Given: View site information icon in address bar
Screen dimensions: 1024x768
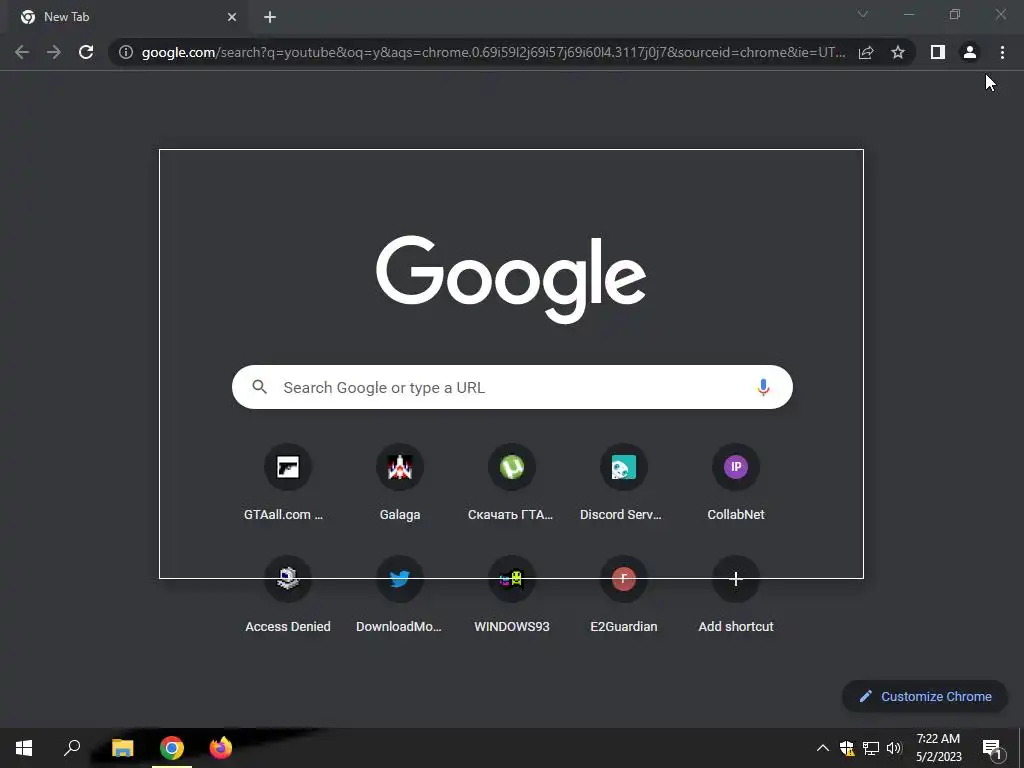Looking at the screenshot, I should click(126, 52).
